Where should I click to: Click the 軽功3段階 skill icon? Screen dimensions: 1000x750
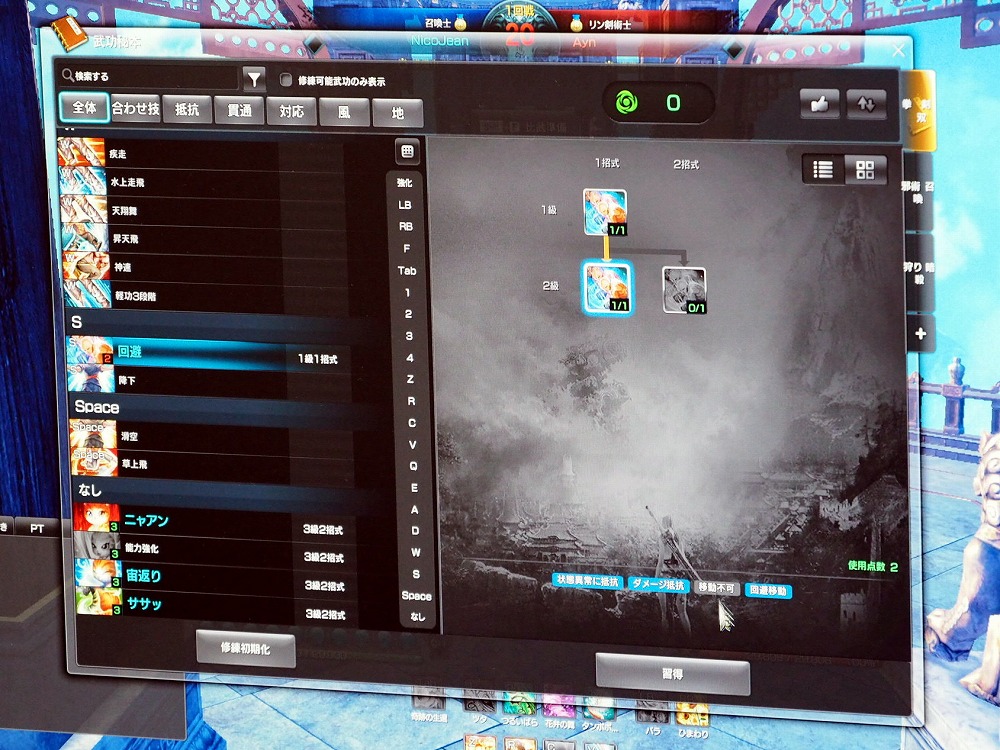(89, 295)
